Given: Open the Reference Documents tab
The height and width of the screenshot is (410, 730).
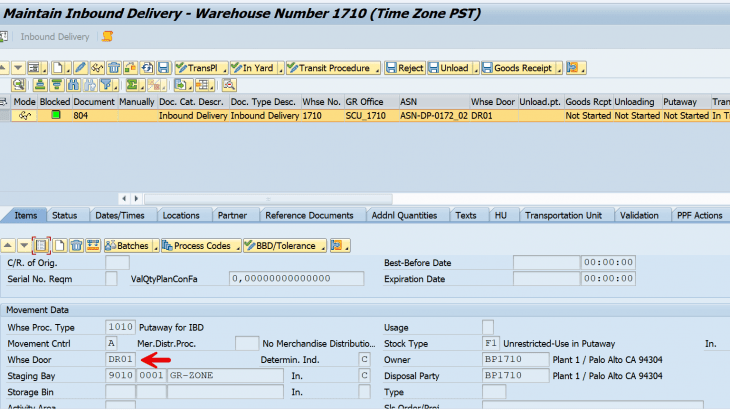Looking at the screenshot, I should click(309, 215).
